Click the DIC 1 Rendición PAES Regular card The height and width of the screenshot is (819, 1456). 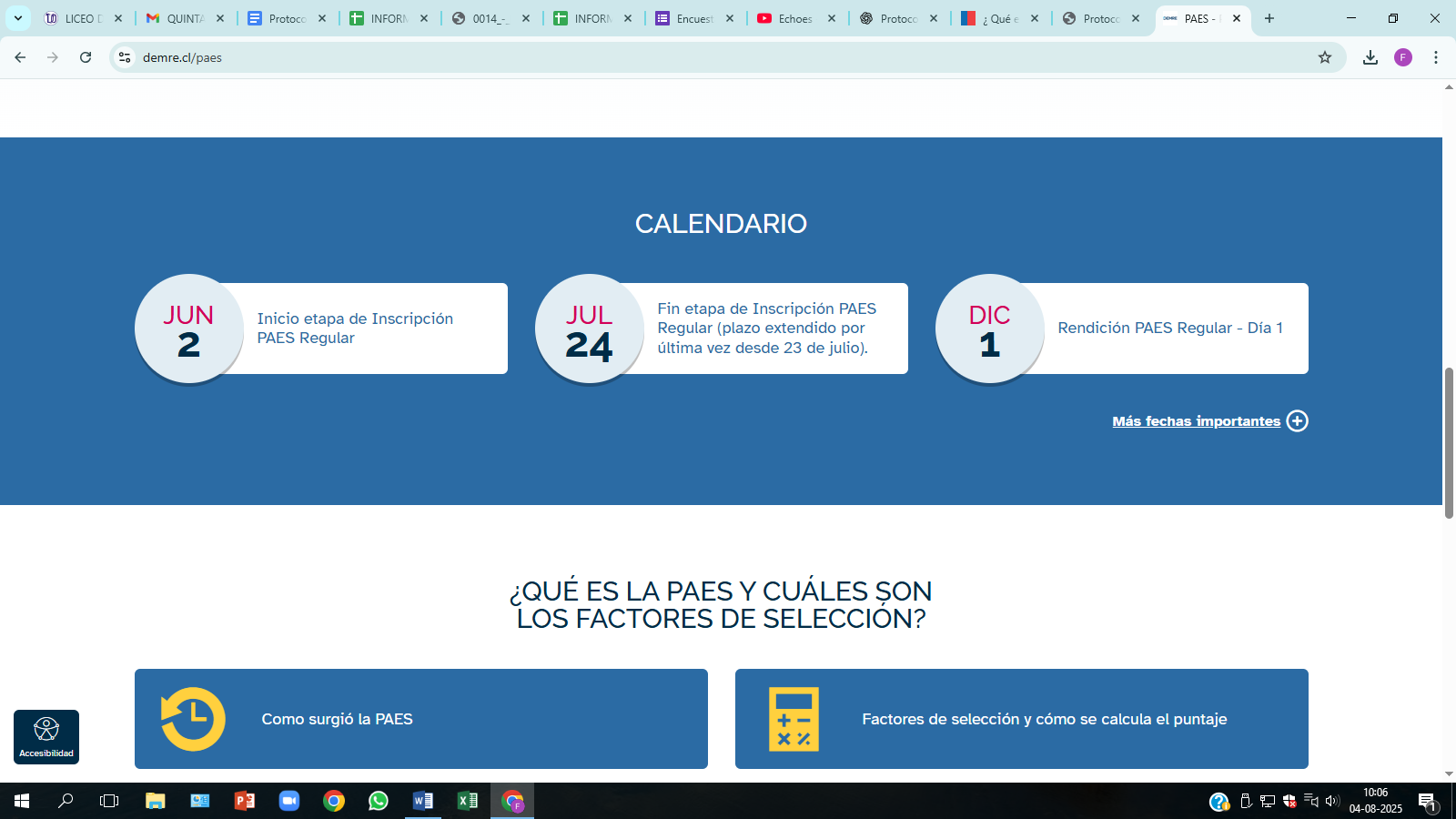(x=1122, y=329)
